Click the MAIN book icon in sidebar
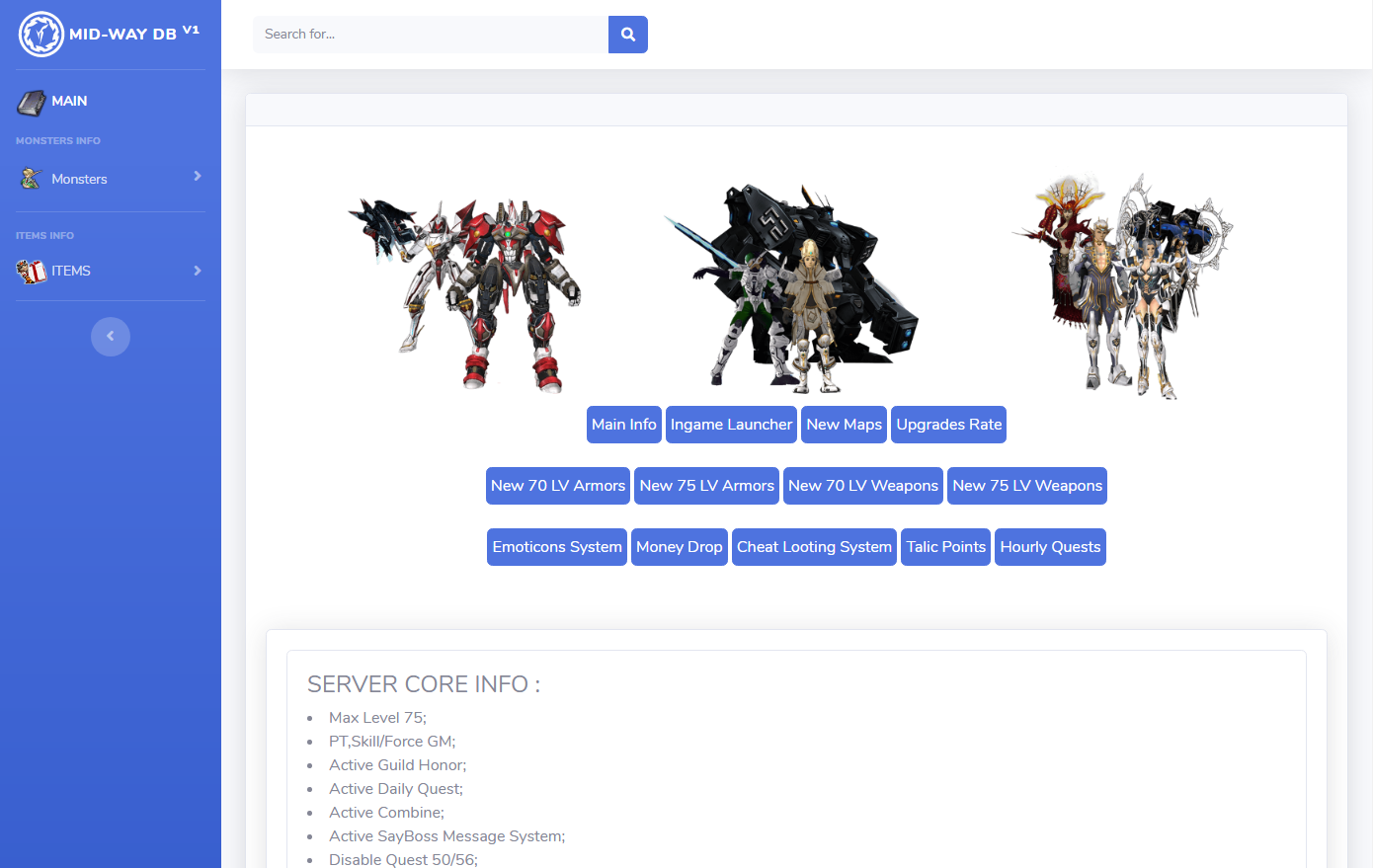 [32, 102]
